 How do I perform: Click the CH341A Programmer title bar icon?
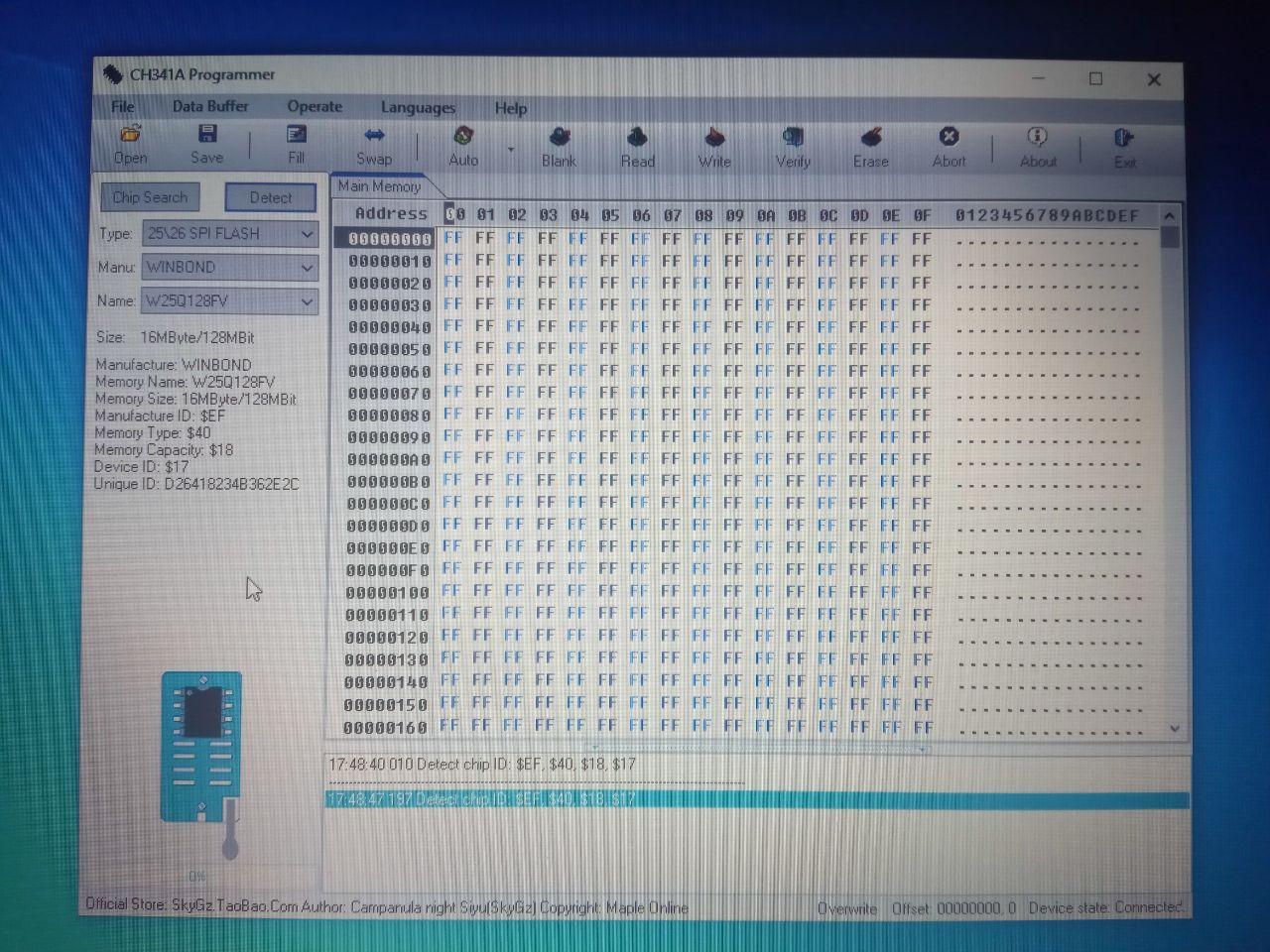tap(113, 74)
